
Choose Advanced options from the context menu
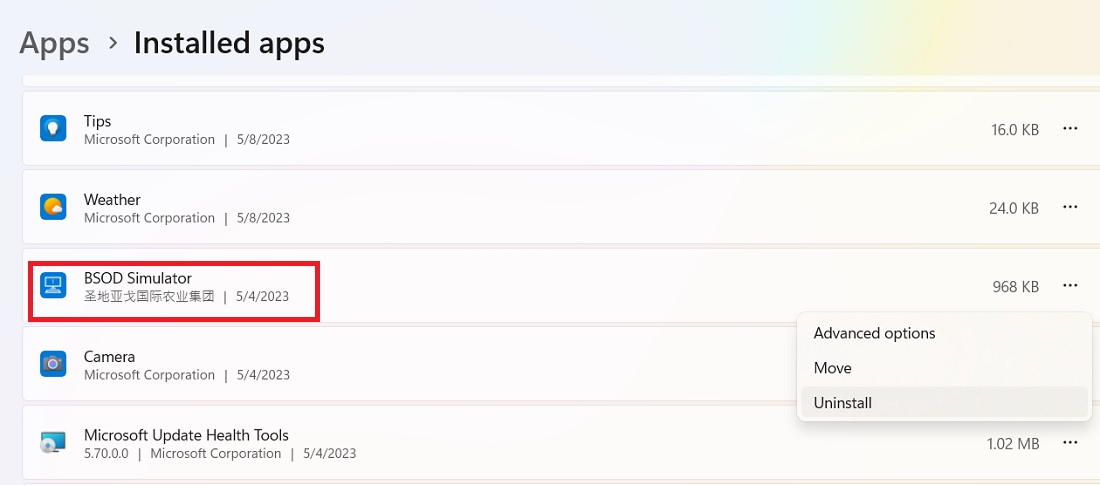point(875,333)
